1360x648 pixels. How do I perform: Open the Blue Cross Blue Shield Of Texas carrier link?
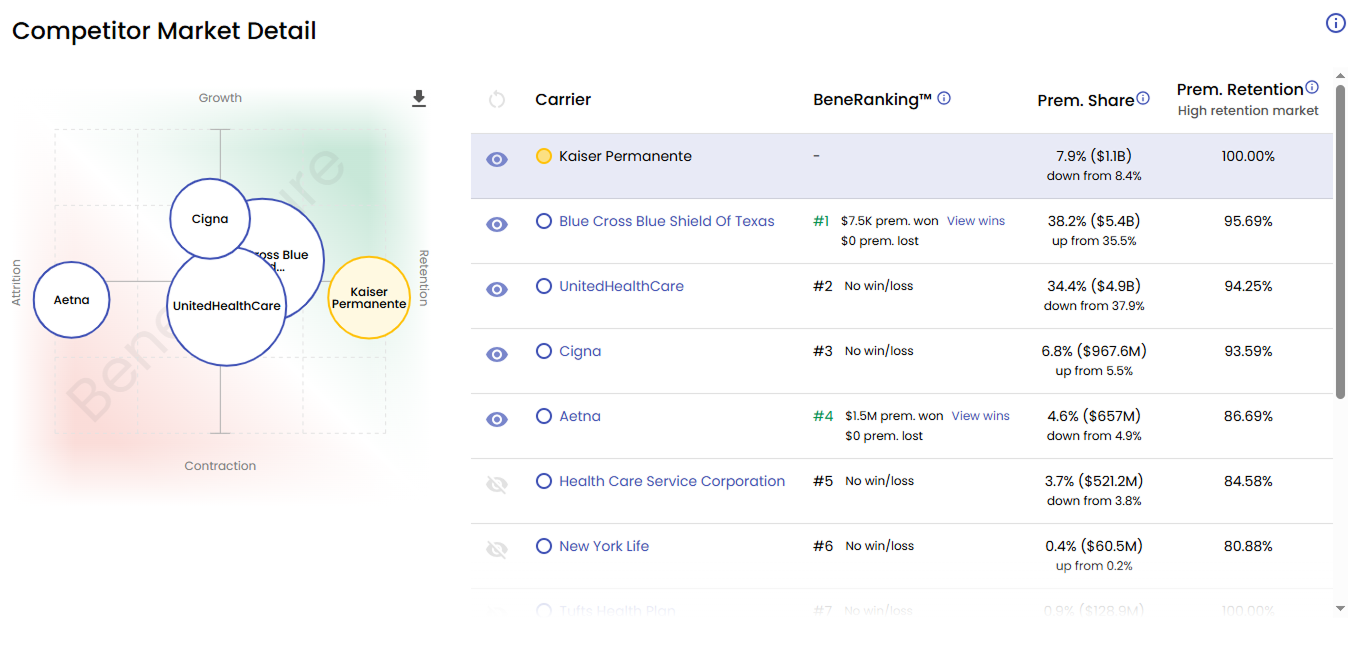tap(666, 220)
